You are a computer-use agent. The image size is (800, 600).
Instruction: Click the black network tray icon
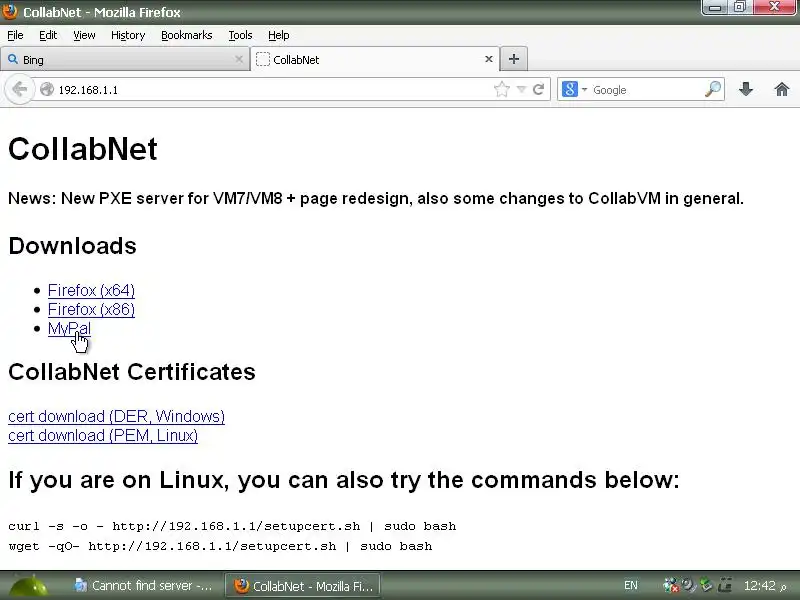724,585
